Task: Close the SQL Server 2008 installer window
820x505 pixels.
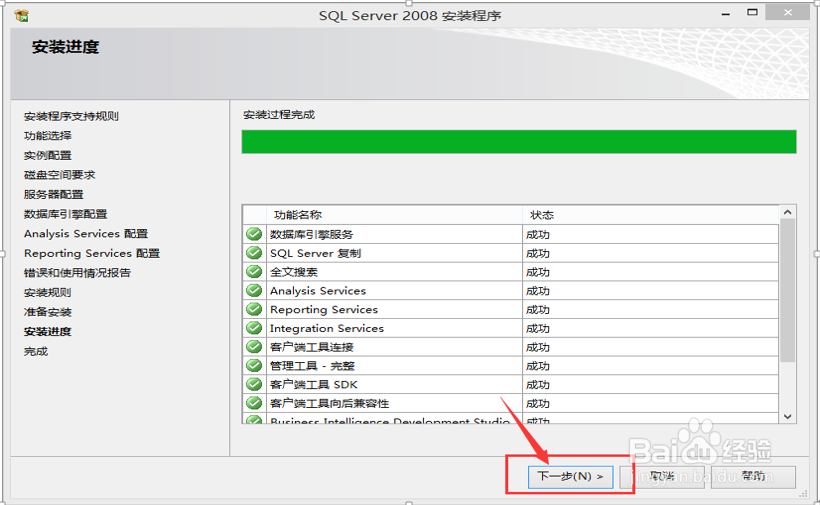Action: click(x=788, y=13)
